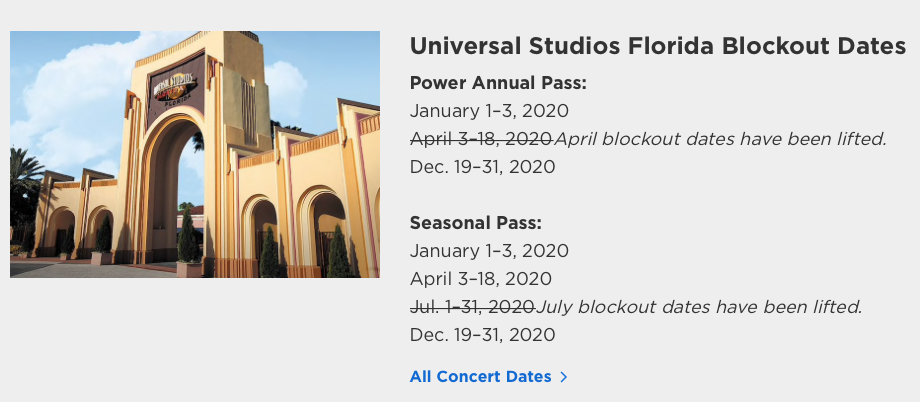The height and width of the screenshot is (402, 920).
Task: Select the Seasonal Pass label
Action: point(476,223)
